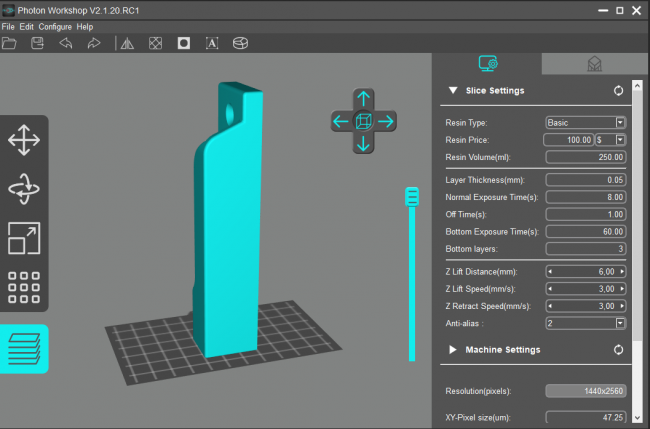Click the Redo arrow icon
Image resolution: width=650 pixels, height=429 pixels.
94,43
